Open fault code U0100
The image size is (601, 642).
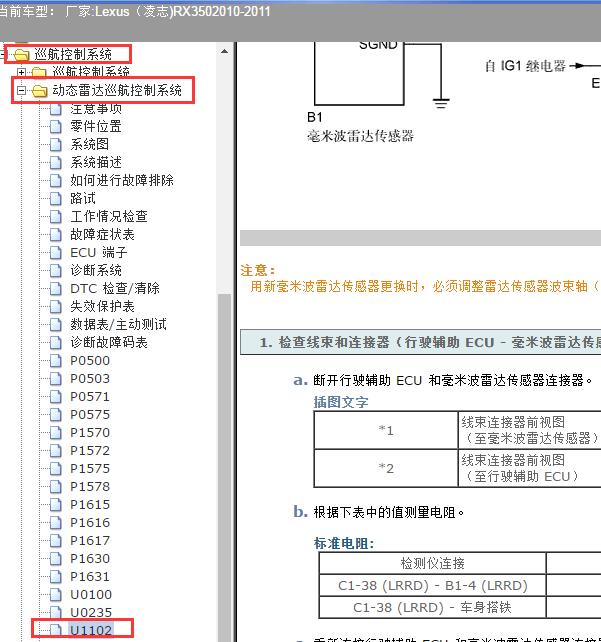[x=91, y=595]
